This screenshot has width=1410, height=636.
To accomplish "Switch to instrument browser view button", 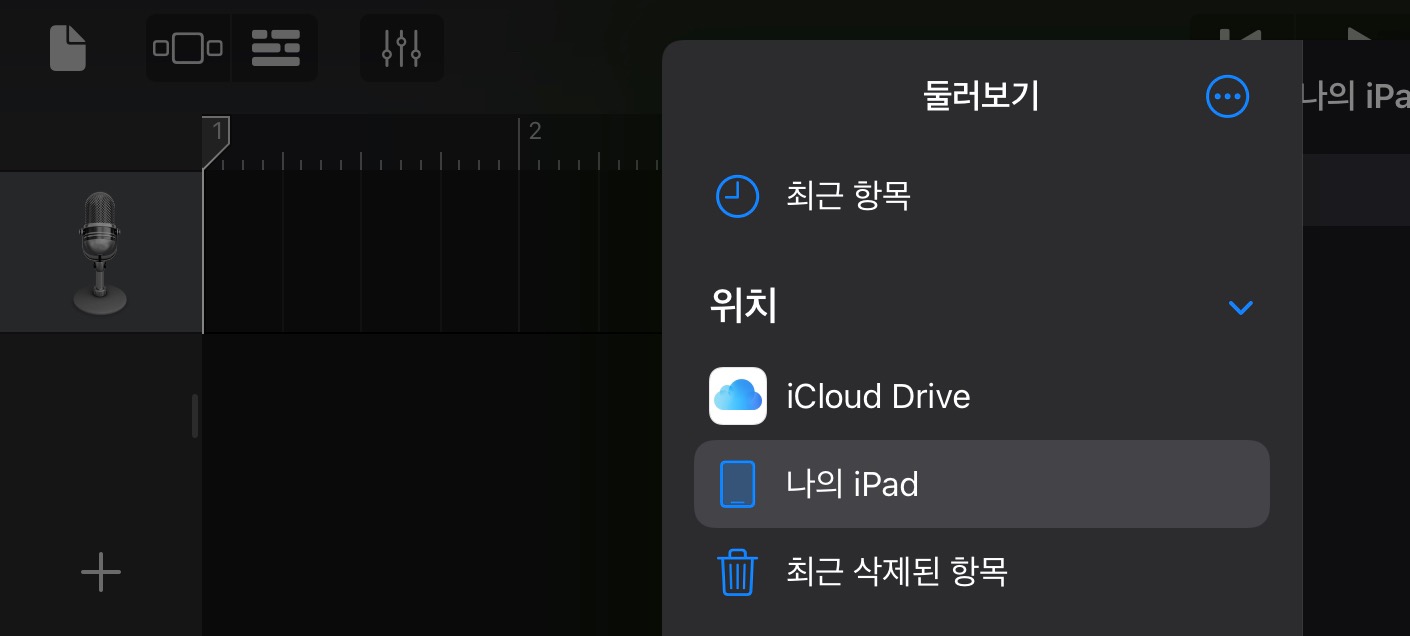I will (188, 48).
